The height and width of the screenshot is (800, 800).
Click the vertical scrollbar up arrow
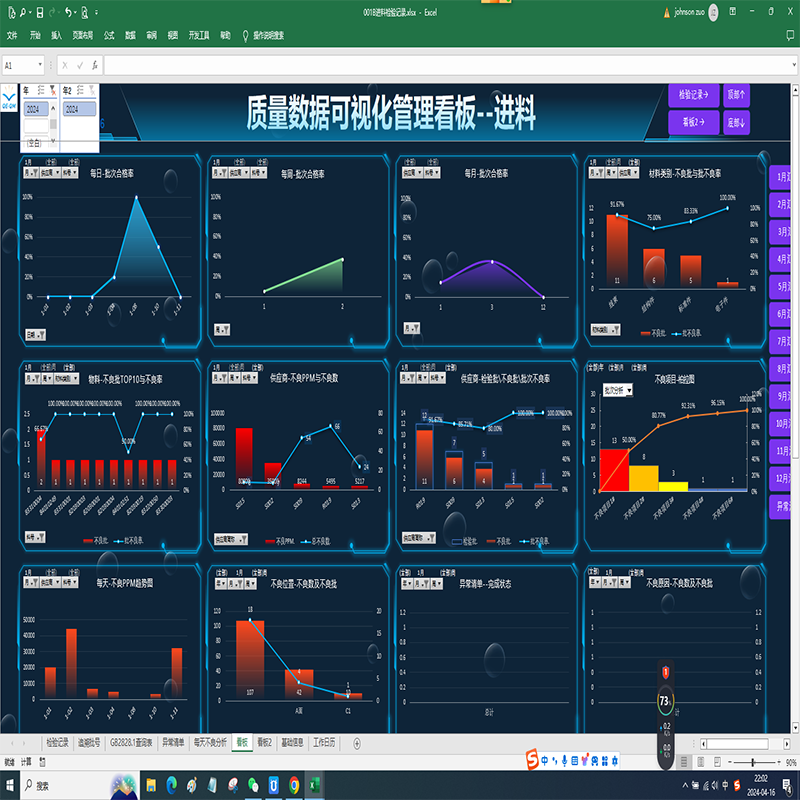[795, 90]
